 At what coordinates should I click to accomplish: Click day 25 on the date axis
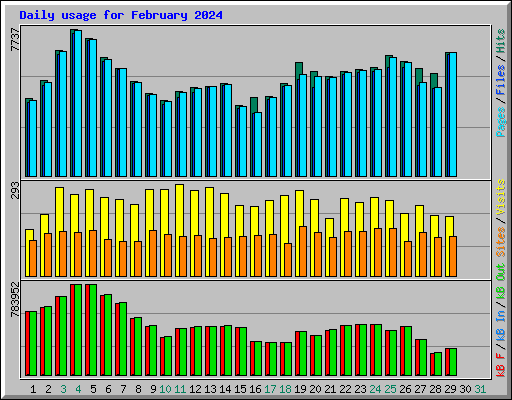pos(390,389)
